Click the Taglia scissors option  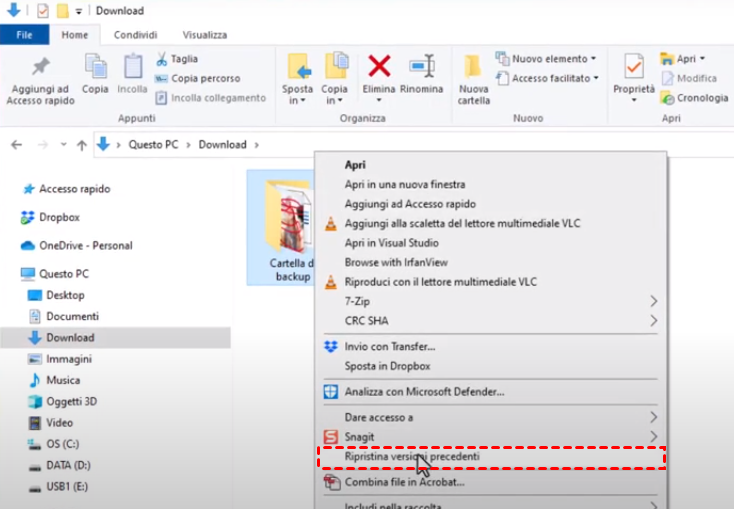(x=177, y=59)
